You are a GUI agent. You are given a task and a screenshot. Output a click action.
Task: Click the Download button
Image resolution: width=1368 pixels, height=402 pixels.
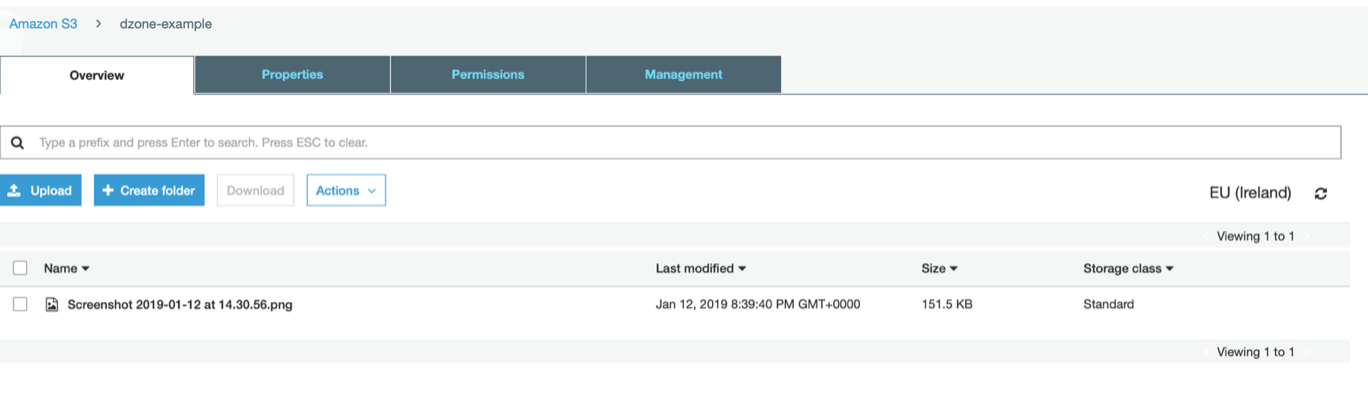(x=255, y=191)
